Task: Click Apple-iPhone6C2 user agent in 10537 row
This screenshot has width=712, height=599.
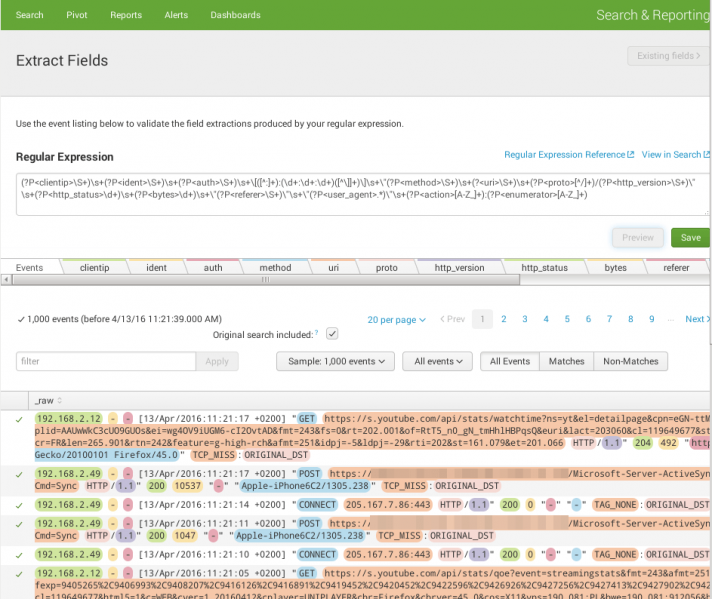Action: pyautogui.click(x=305, y=486)
